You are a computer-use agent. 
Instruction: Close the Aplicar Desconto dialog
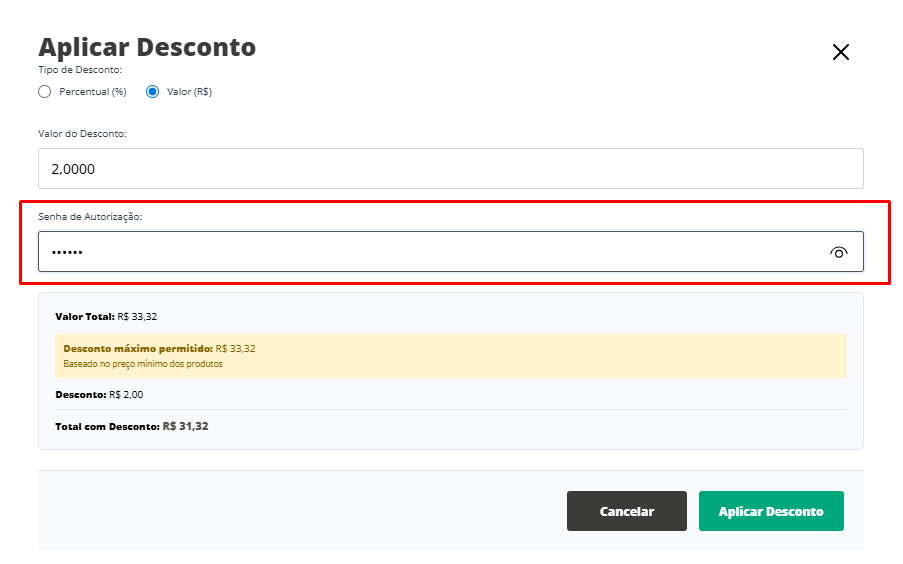[x=840, y=52]
